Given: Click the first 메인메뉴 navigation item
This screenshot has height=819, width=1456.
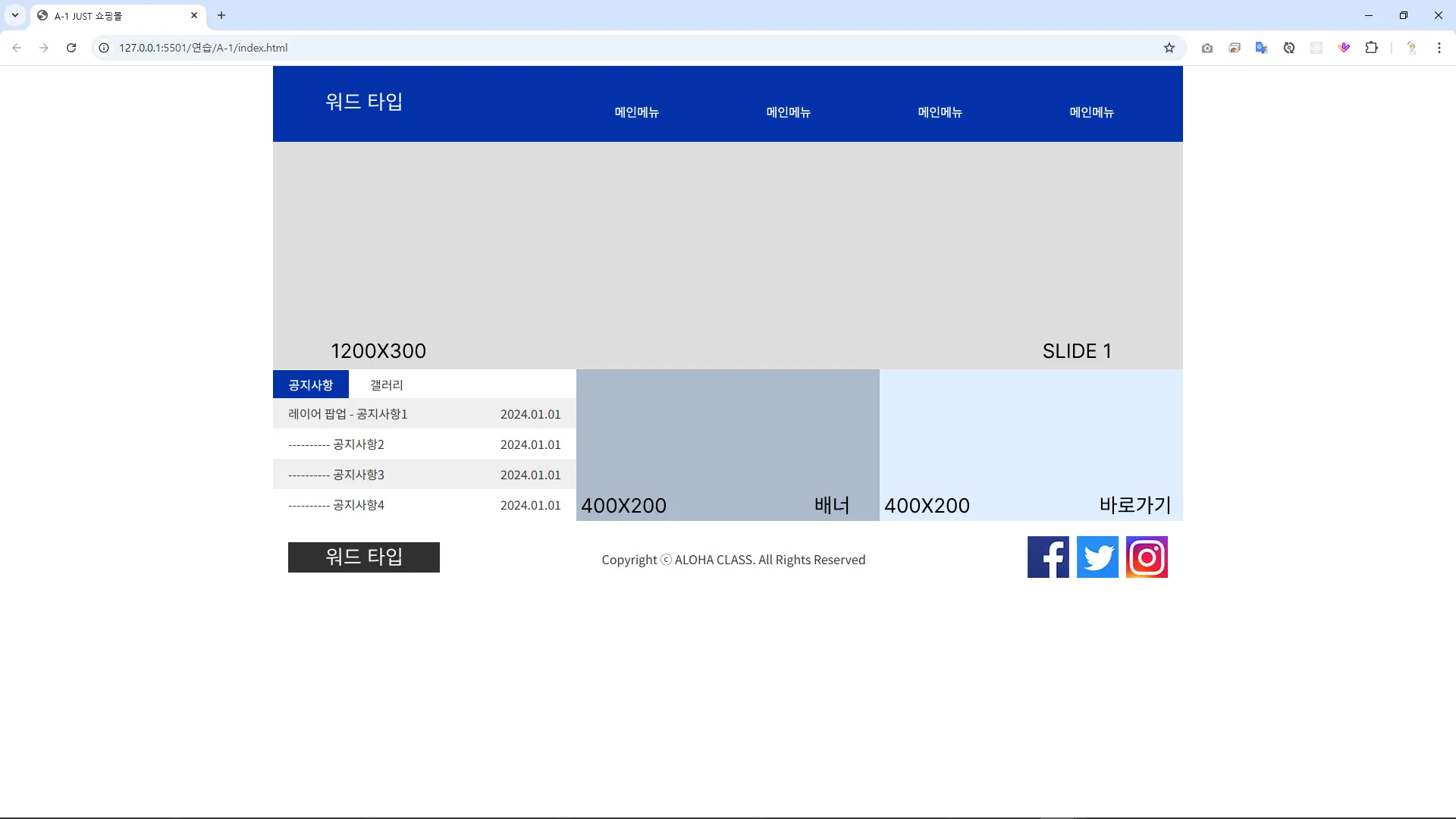Looking at the screenshot, I should (636, 112).
